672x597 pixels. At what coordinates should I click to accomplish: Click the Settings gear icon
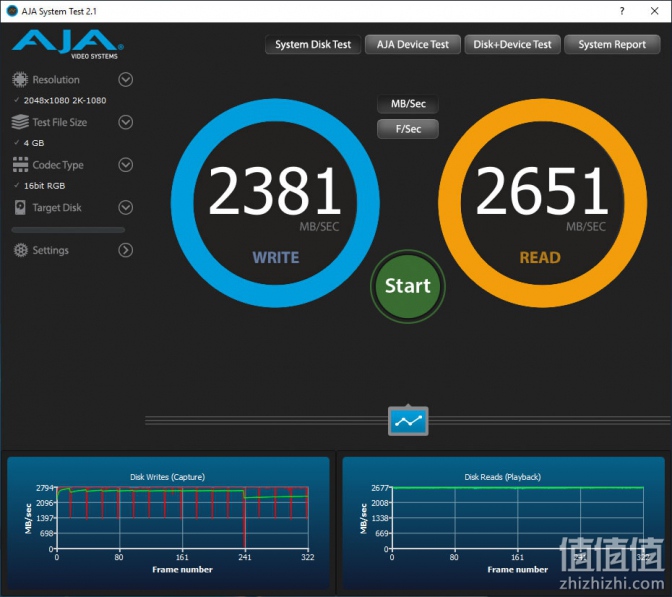point(20,250)
